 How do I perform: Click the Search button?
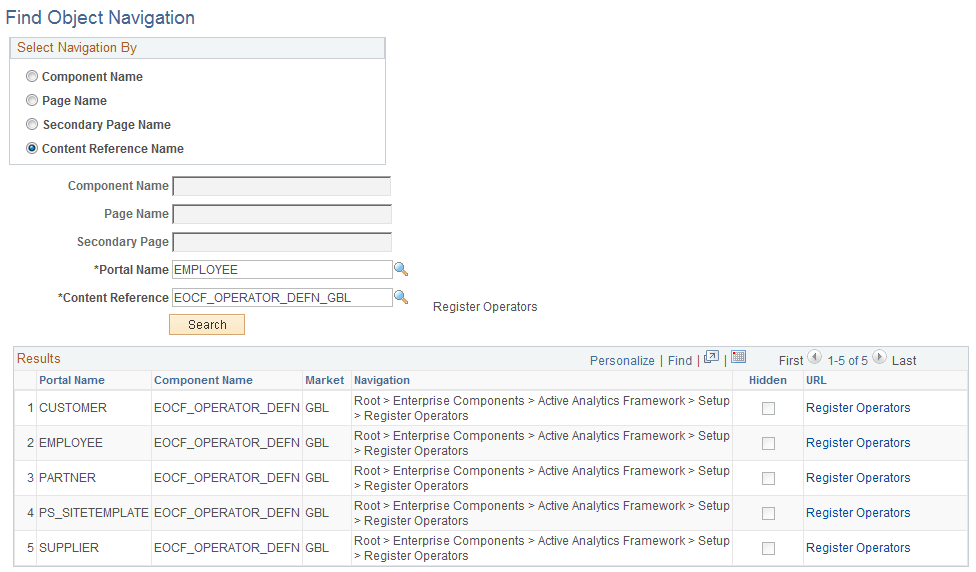click(207, 324)
